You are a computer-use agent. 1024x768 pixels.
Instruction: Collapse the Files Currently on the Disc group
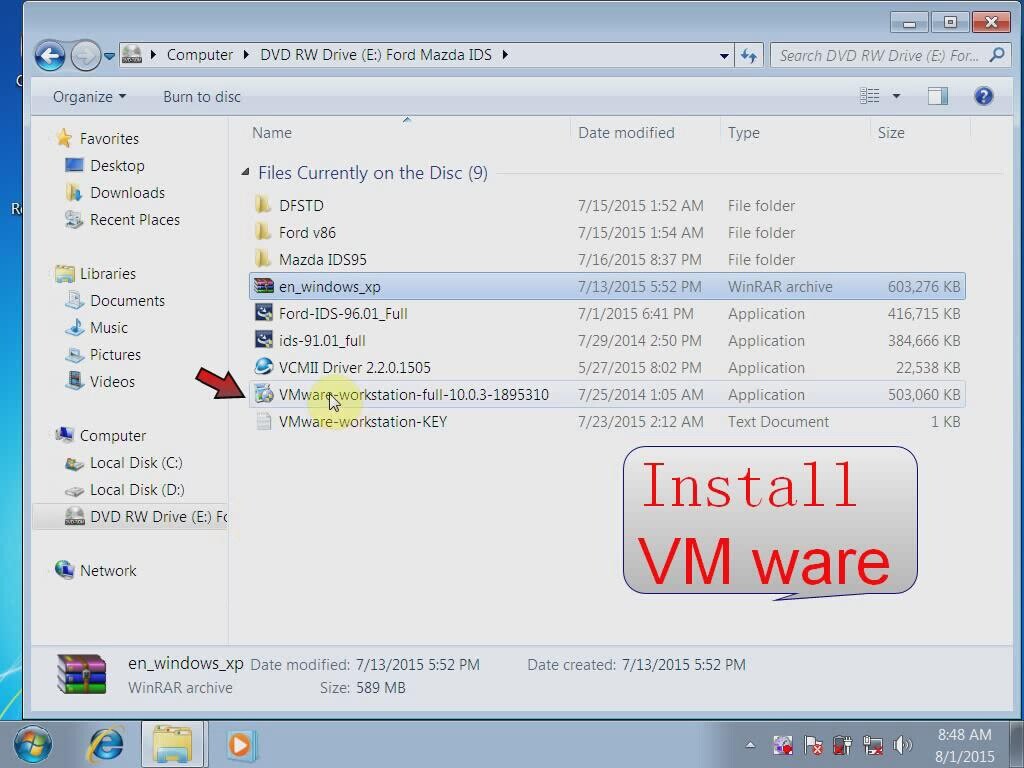click(245, 172)
